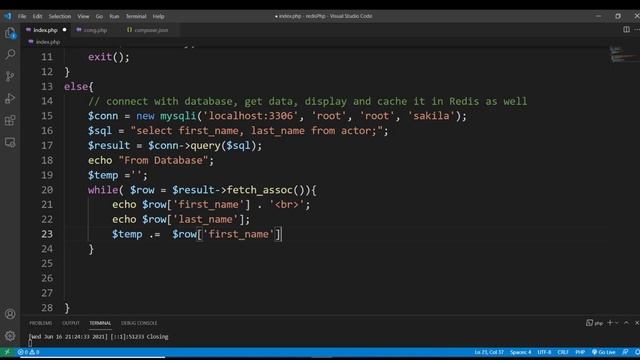Open the View menu
Screen dimensions: 640x360
[83, 16]
